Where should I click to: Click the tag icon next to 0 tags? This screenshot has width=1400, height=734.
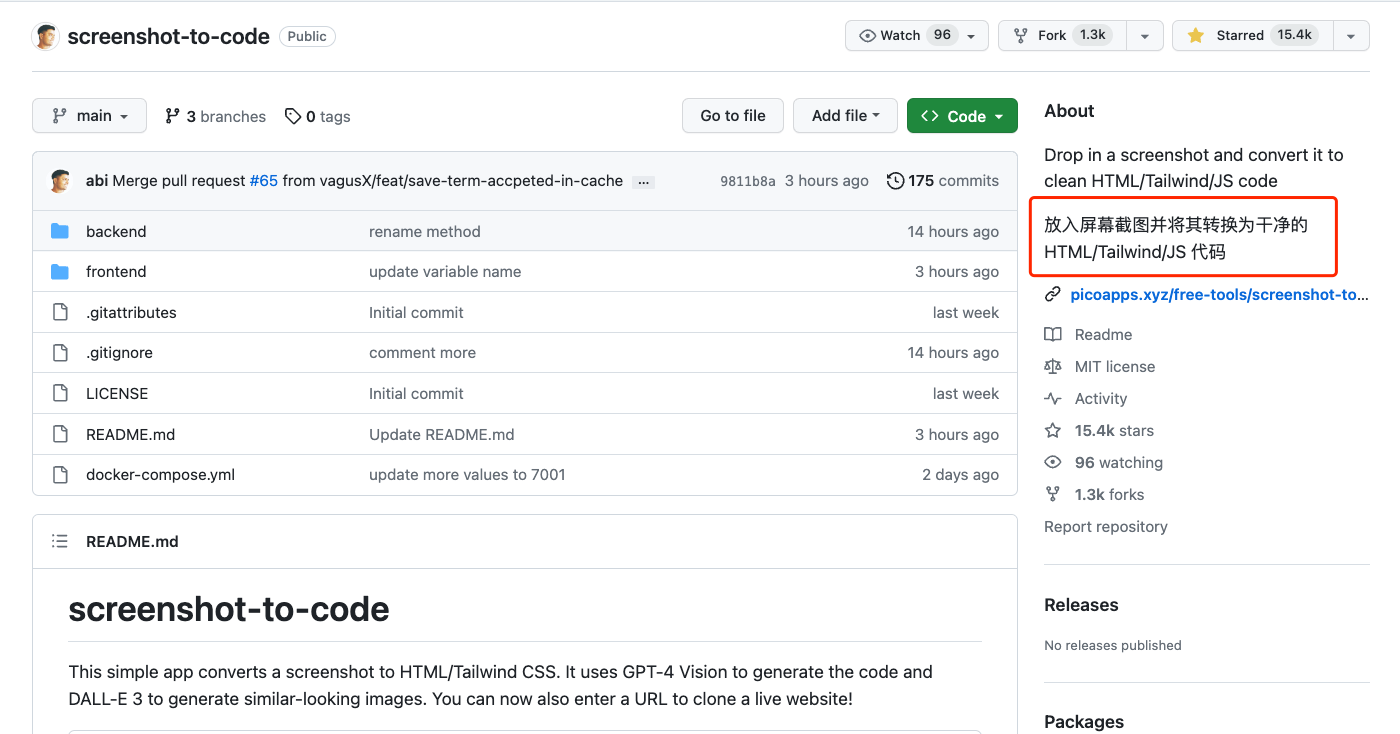point(293,116)
